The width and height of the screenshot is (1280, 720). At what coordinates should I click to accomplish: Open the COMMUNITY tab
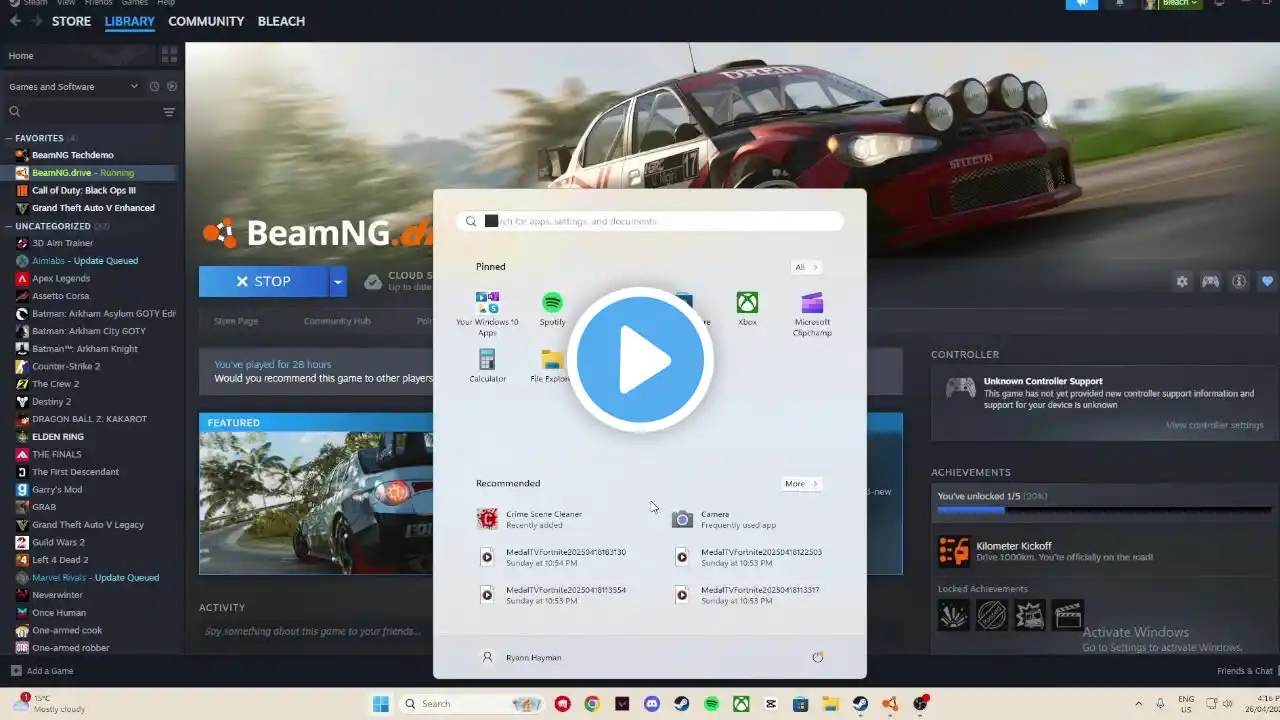point(206,21)
